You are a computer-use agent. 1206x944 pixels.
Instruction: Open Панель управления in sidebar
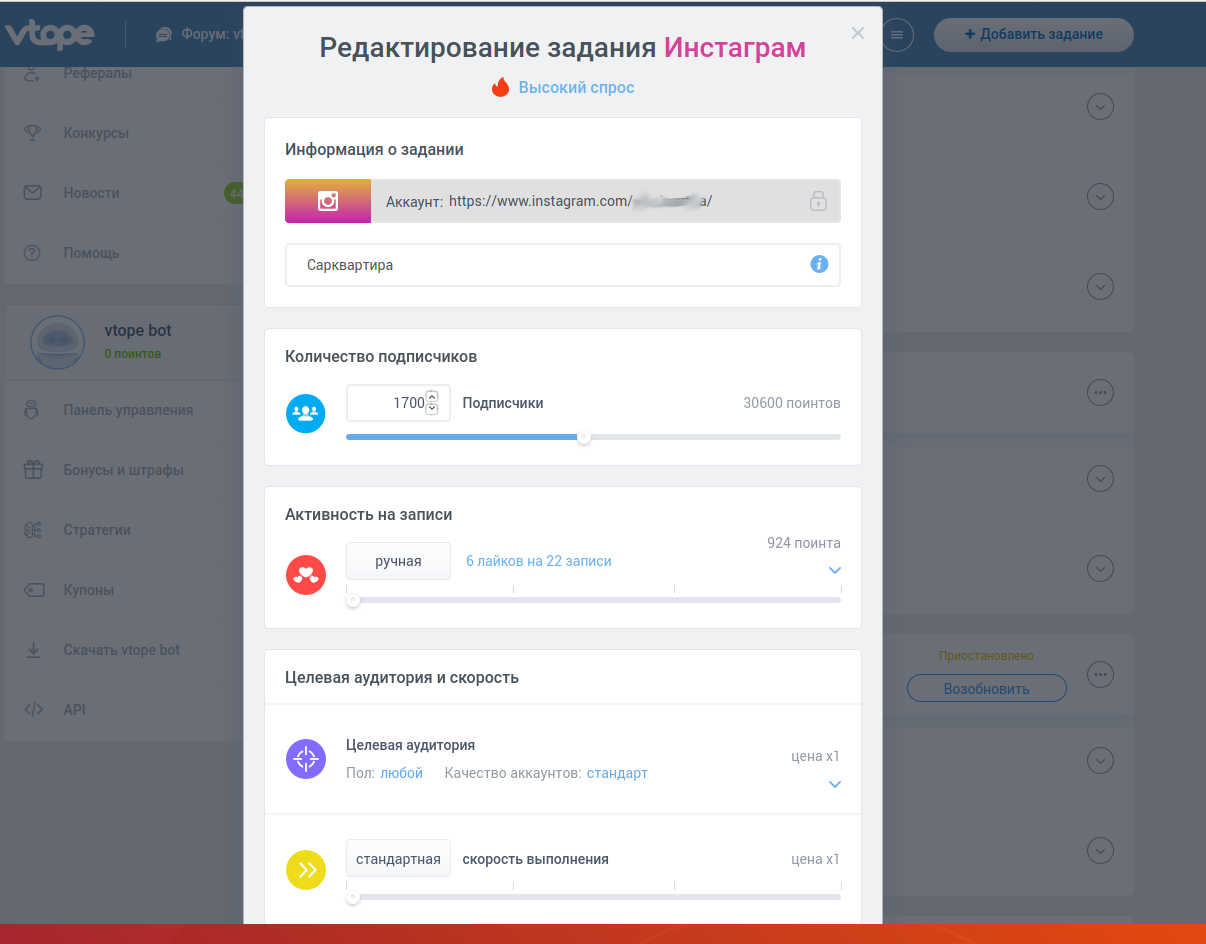click(128, 410)
